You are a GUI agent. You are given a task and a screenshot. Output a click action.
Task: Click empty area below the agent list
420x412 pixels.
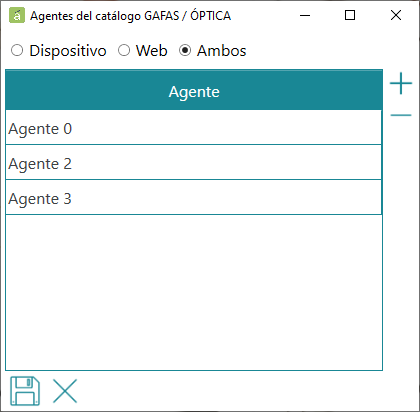click(194, 292)
